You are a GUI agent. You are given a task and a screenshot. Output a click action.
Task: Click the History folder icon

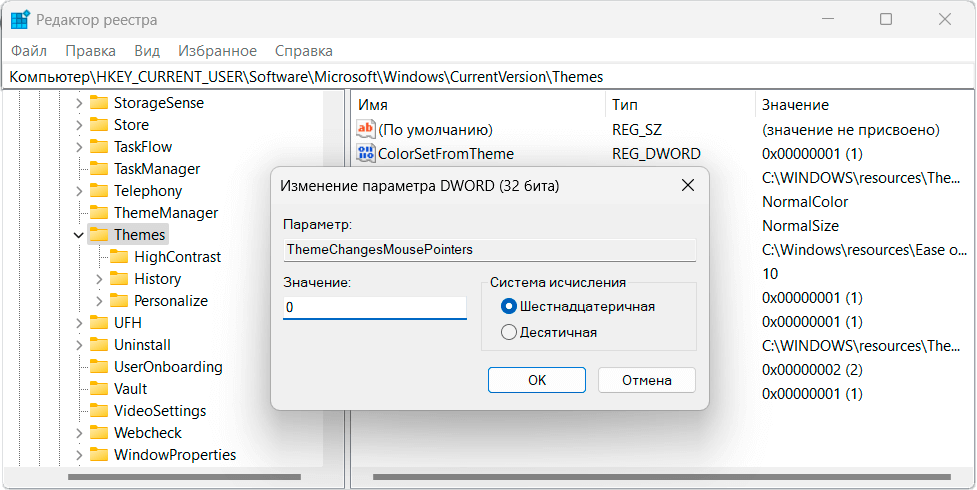click(x=118, y=279)
